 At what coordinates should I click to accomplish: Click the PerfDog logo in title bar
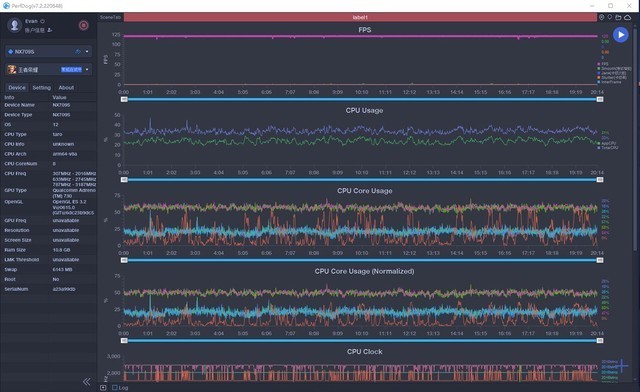coord(6,6)
